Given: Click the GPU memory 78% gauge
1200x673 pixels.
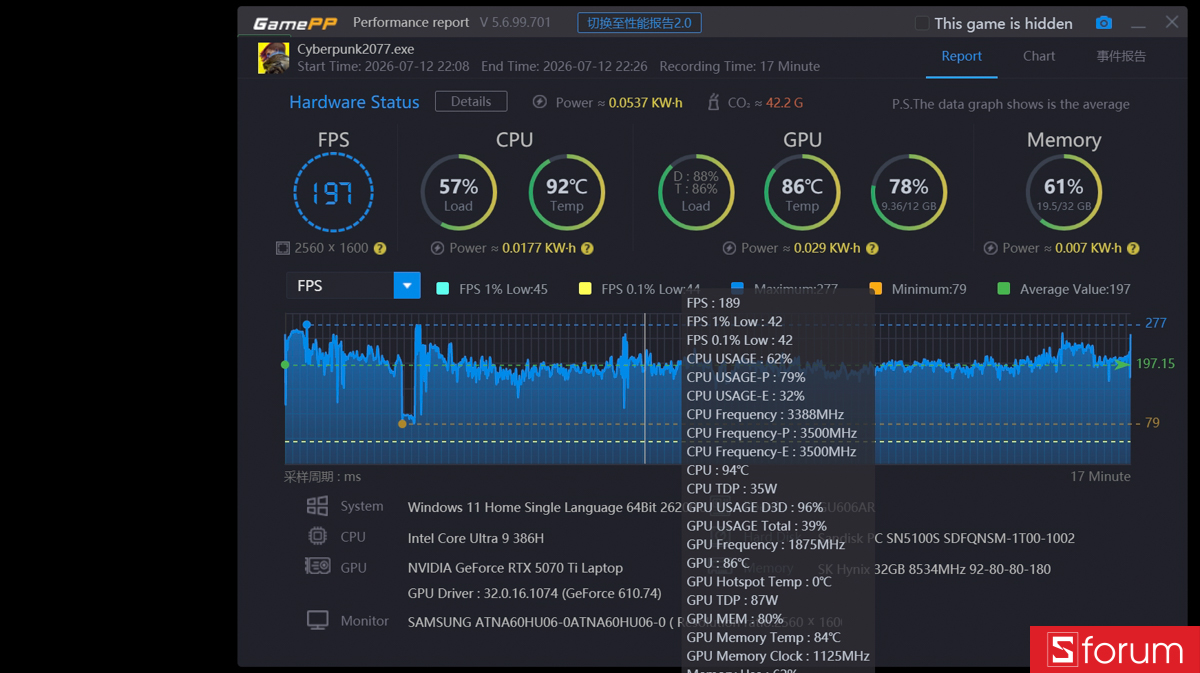Looking at the screenshot, I should pos(908,193).
